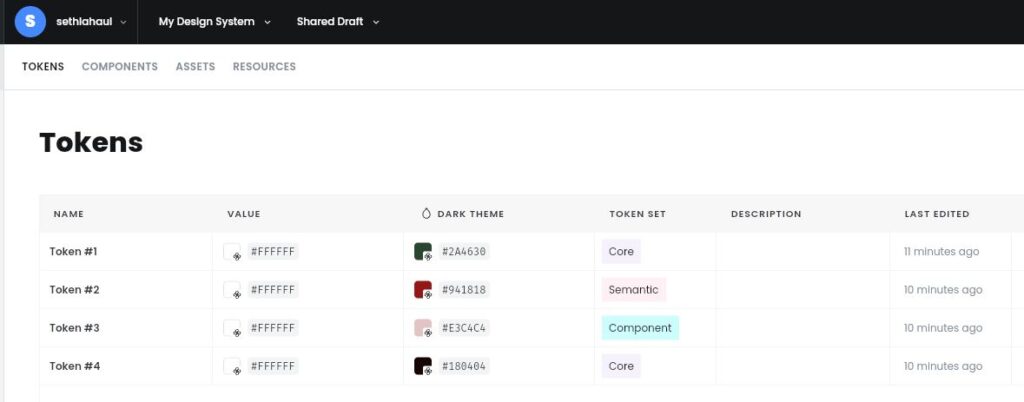Click the droplet icon beside Dark Theme
Viewport: 1024px width, 402px height.
click(426, 214)
